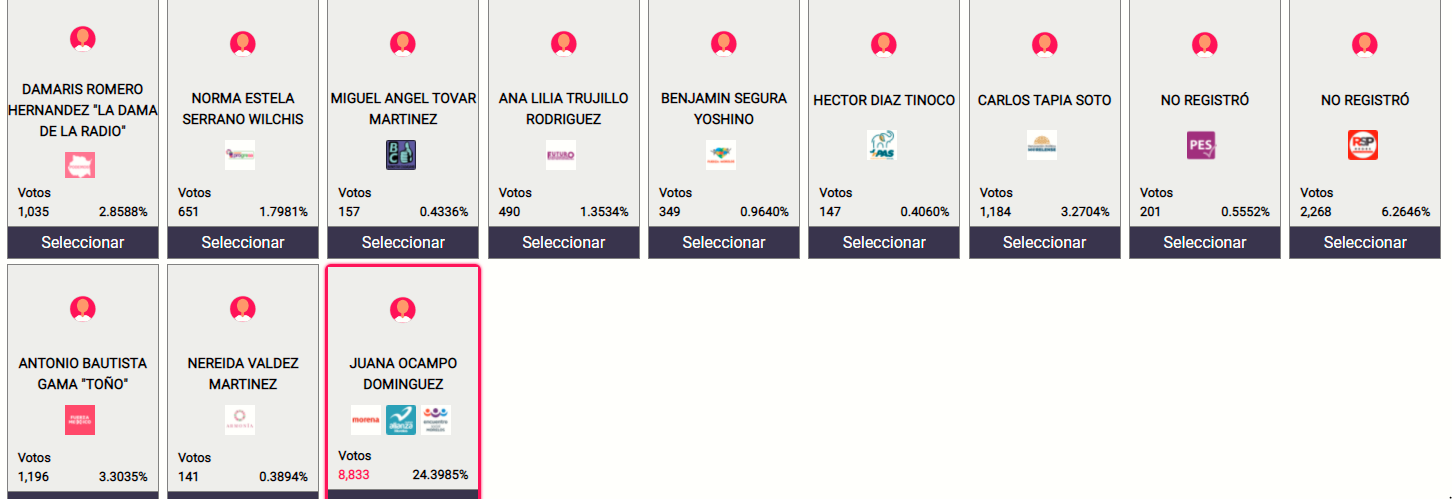Viewport: 1452px width, 499px height.
Task: Click the avatar icon above Nereida Valdez Martinez
Action: (243, 309)
